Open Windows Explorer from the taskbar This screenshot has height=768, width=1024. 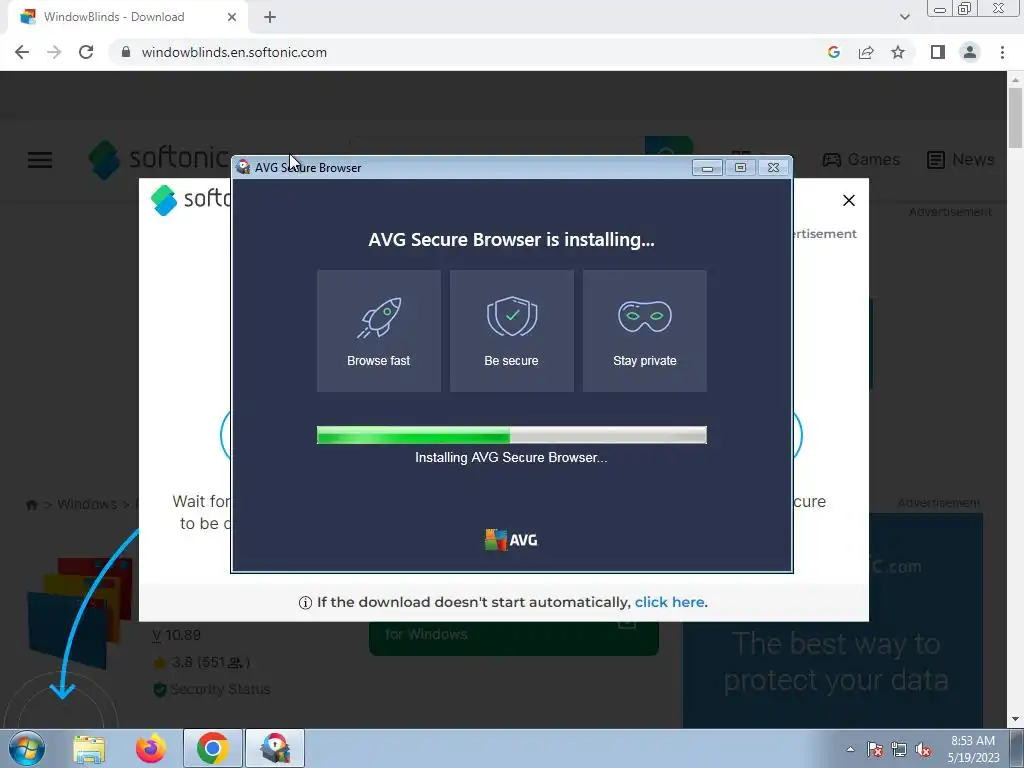[x=89, y=749]
